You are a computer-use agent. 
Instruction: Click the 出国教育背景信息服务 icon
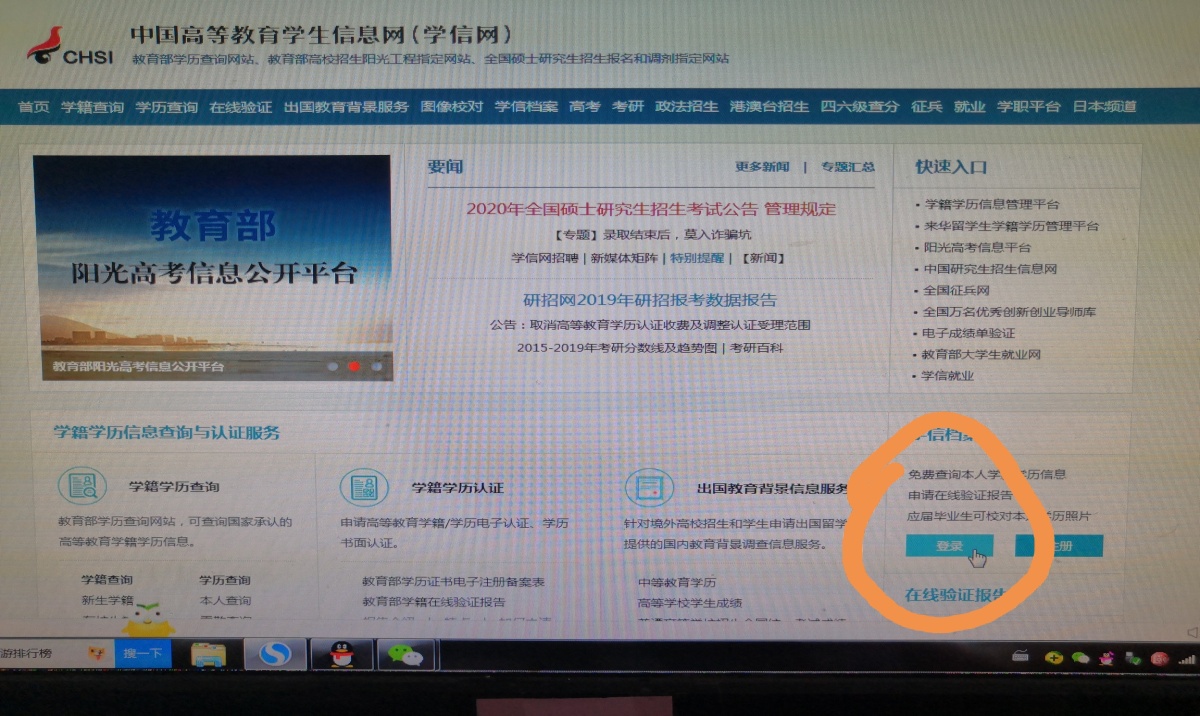coord(649,488)
